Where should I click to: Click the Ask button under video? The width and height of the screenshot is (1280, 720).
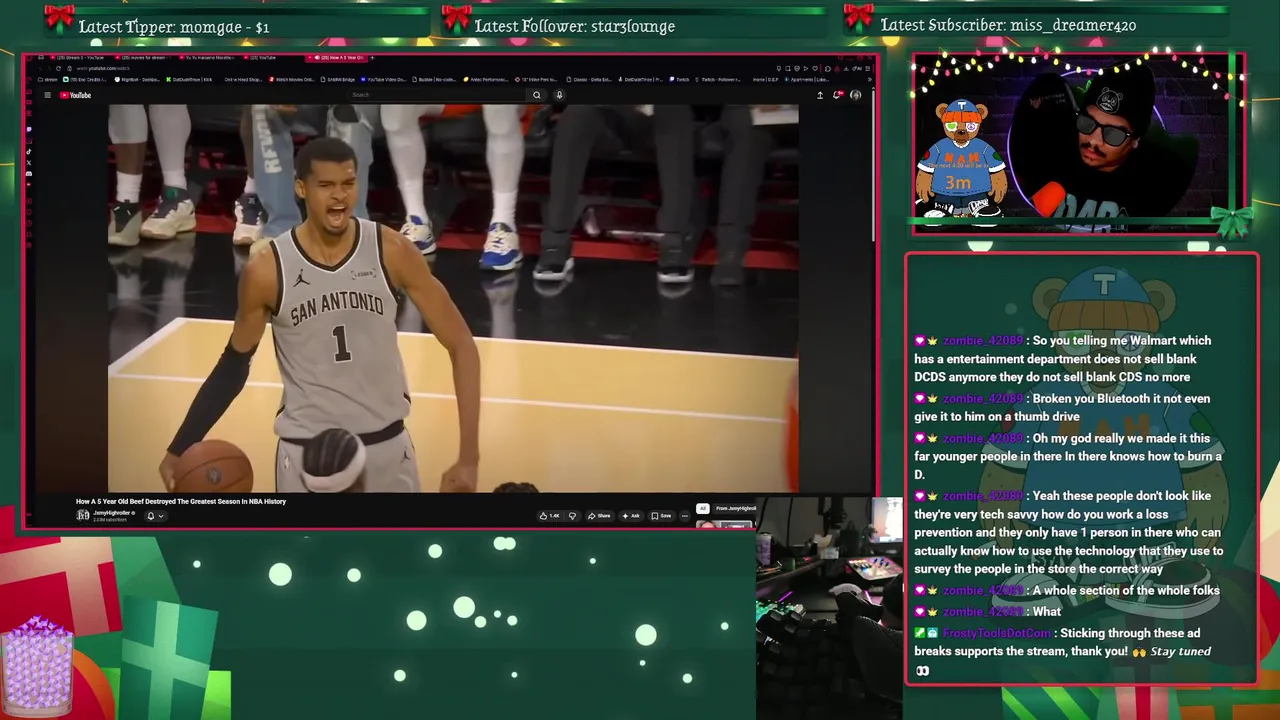click(x=631, y=516)
